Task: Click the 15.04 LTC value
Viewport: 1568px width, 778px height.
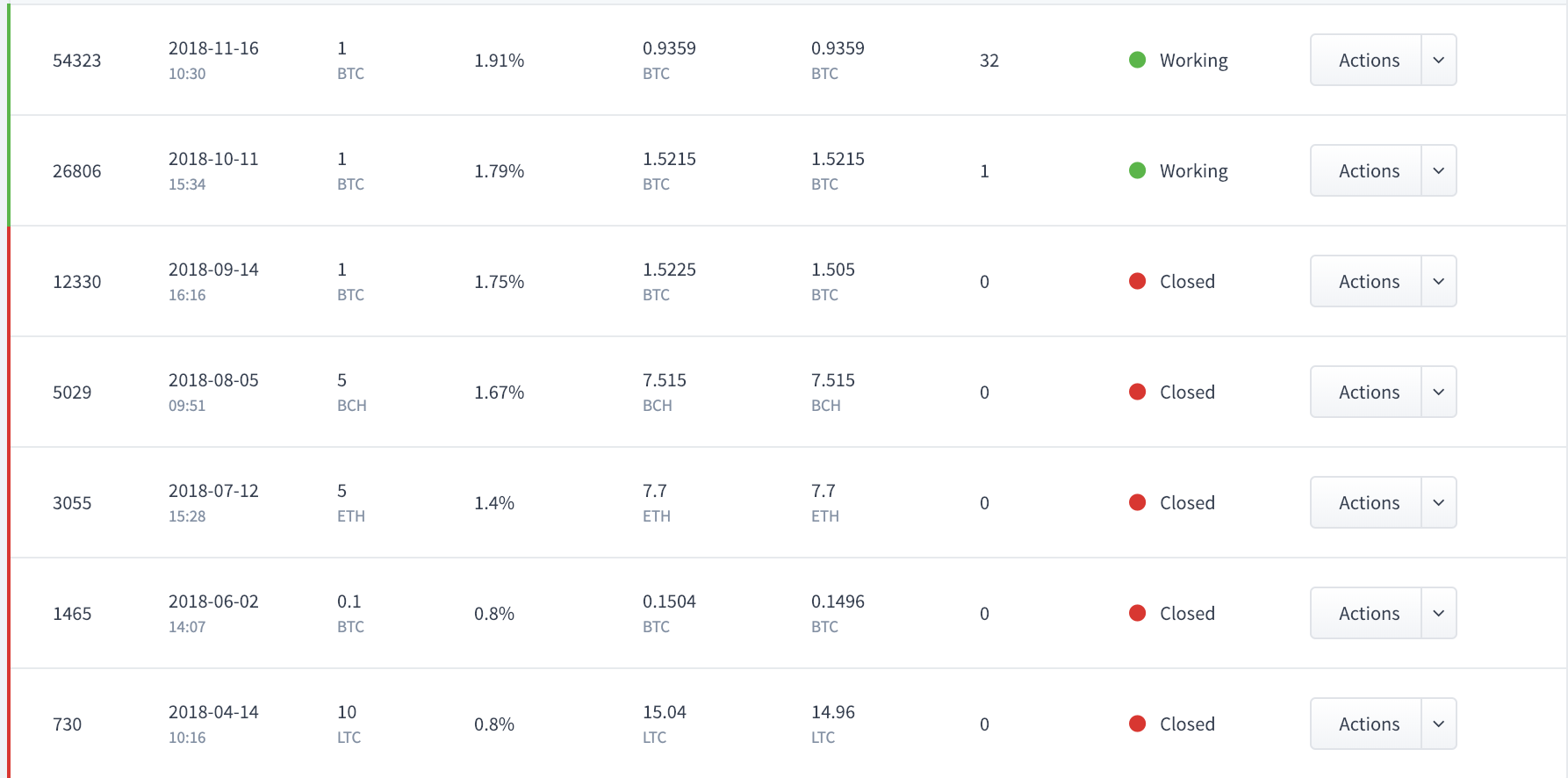Action: click(x=665, y=724)
